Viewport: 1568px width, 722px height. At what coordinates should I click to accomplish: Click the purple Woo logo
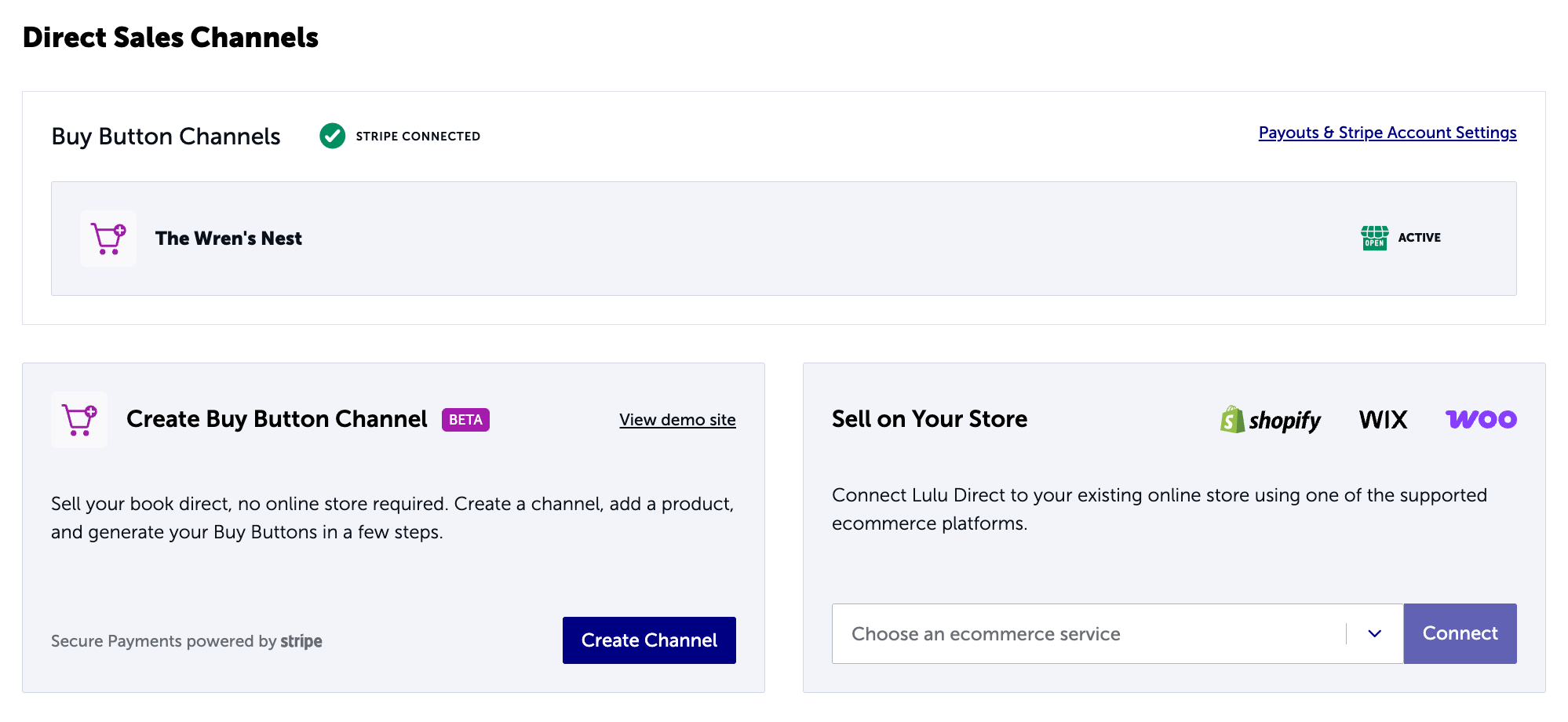pyautogui.click(x=1481, y=419)
